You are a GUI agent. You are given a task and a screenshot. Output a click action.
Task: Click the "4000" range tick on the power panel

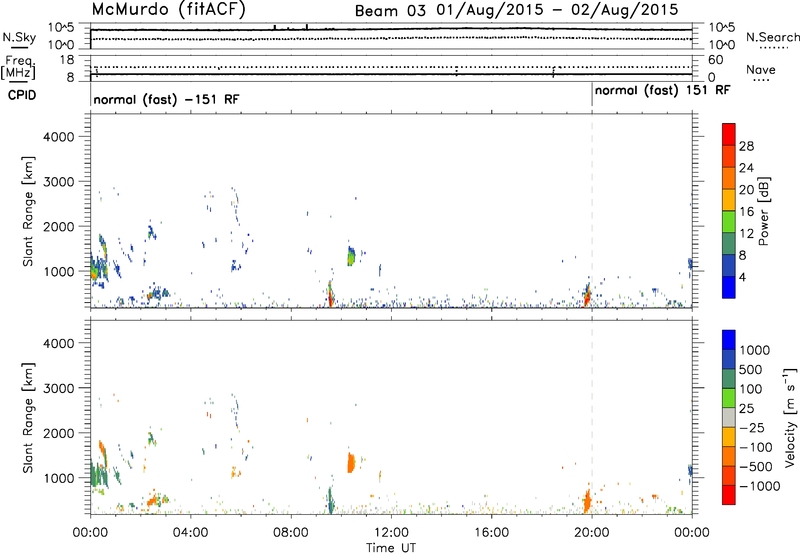tap(59, 137)
